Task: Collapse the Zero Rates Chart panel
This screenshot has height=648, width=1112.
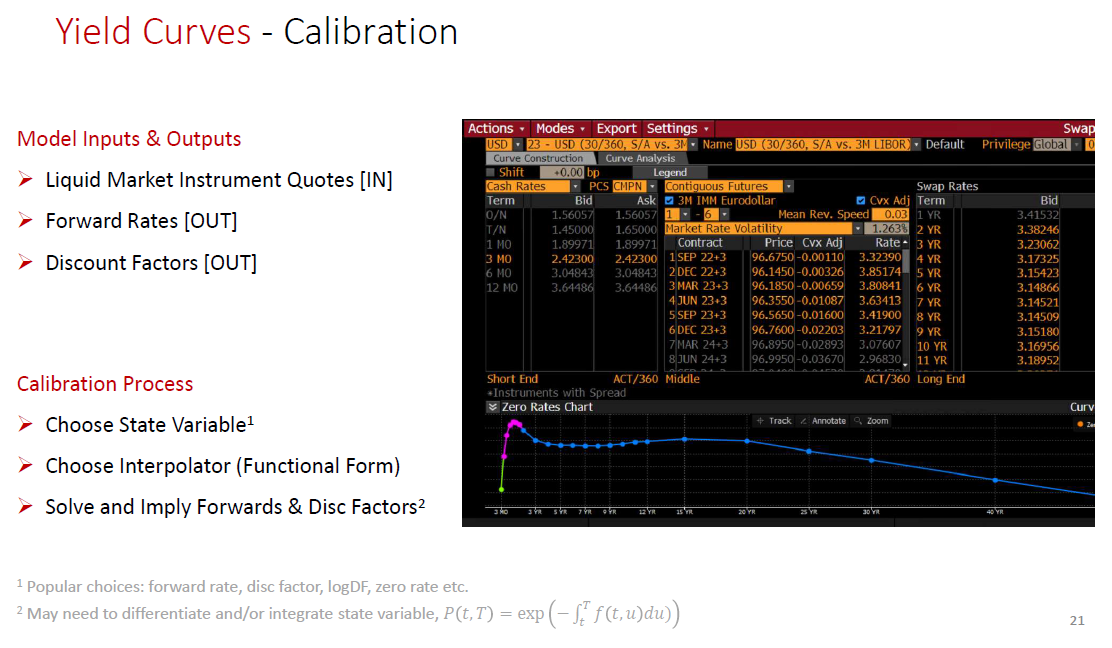Action: click(492, 407)
